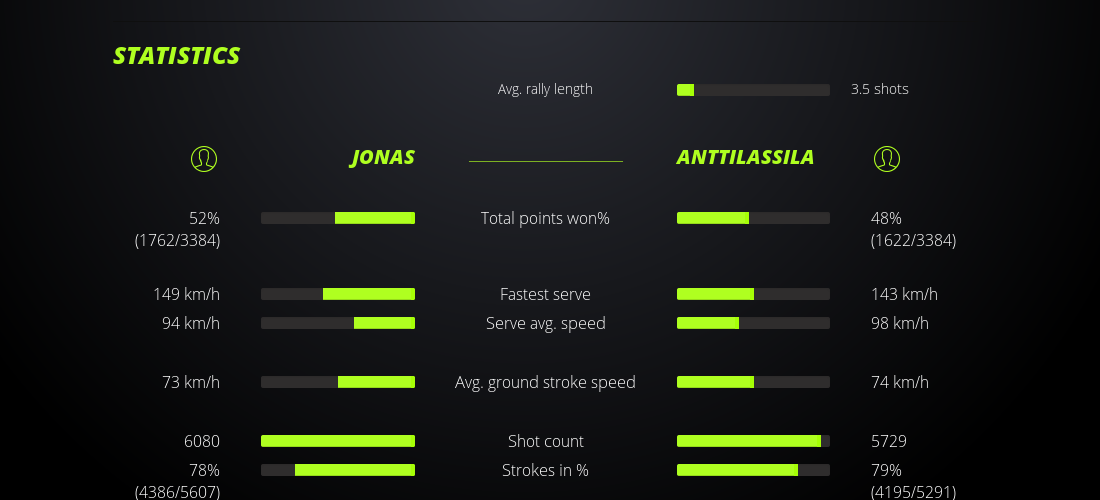The image size is (1100, 500).
Task: Open the ANTTILASSILA player name link
Action: coord(745,157)
